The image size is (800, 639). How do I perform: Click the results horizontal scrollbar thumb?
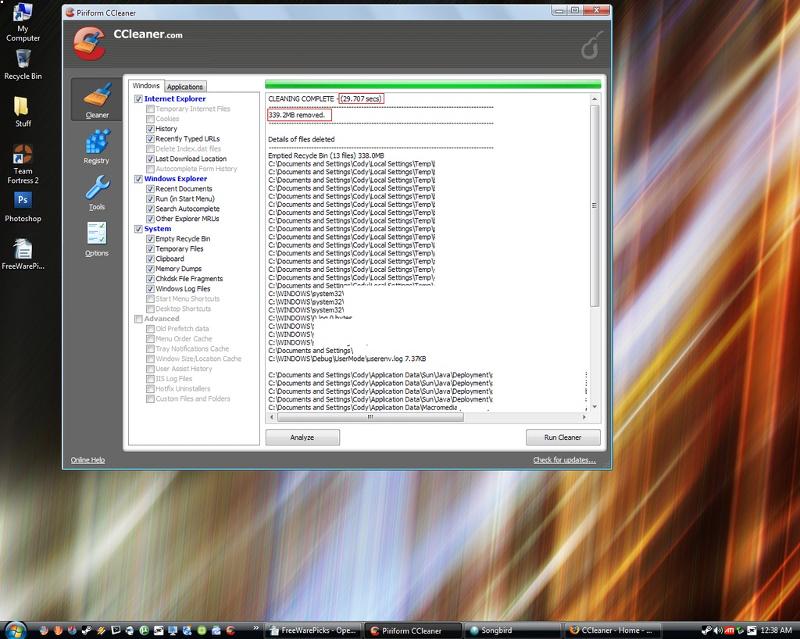[370, 417]
